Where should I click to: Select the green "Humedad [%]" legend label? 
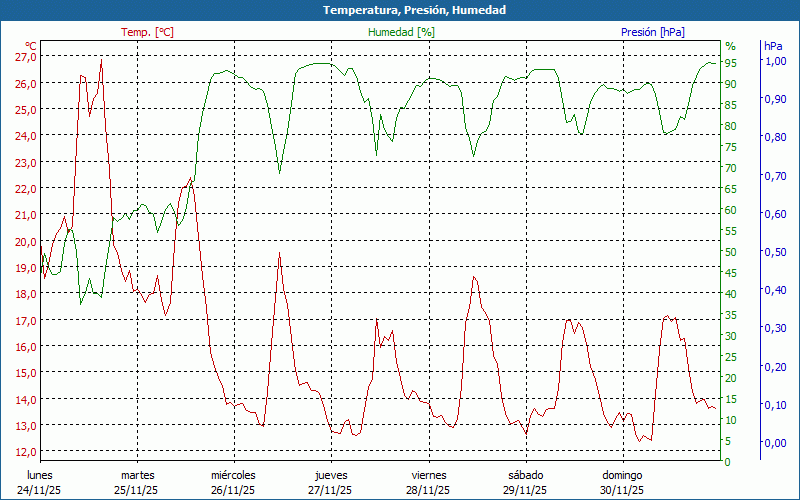coord(401,32)
